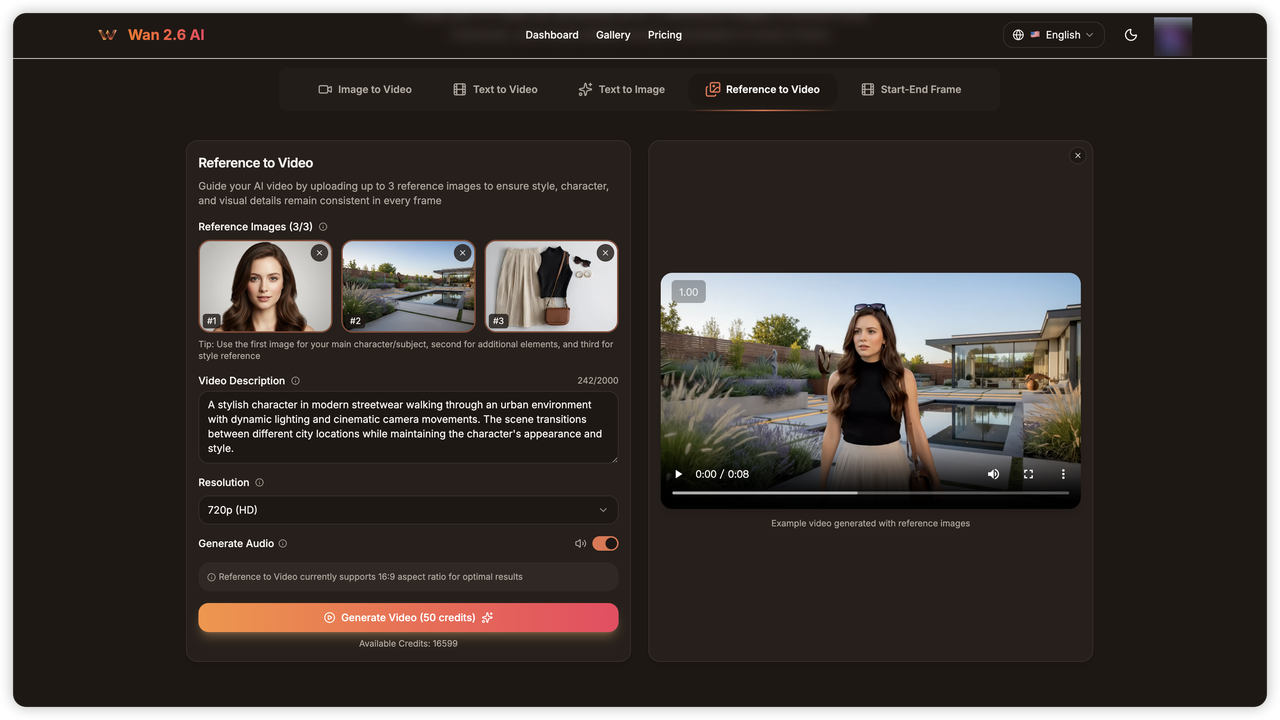
Task: Select the outfit reference thumbnail #3
Action: pyautogui.click(x=551, y=287)
